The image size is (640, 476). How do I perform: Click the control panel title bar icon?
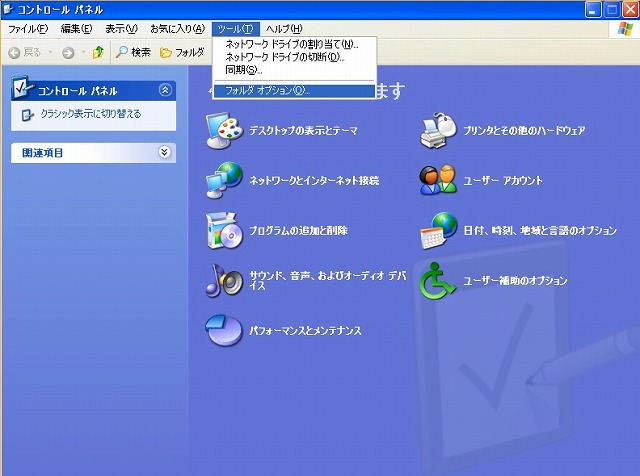click(x=8, y=9)
